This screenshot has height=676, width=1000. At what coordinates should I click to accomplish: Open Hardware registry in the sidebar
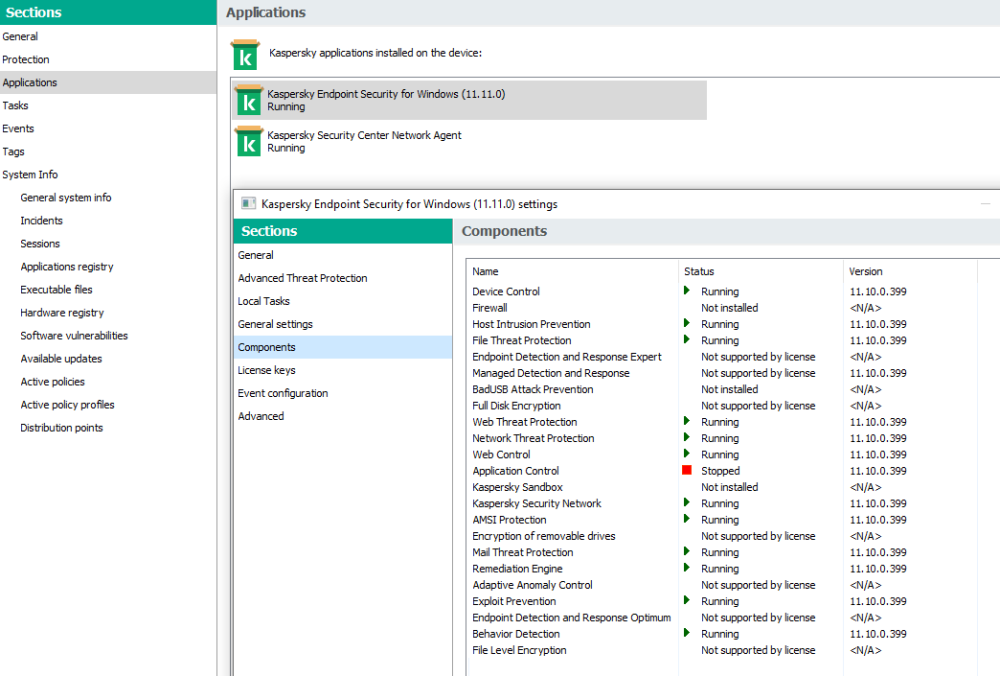coord(62,313)
